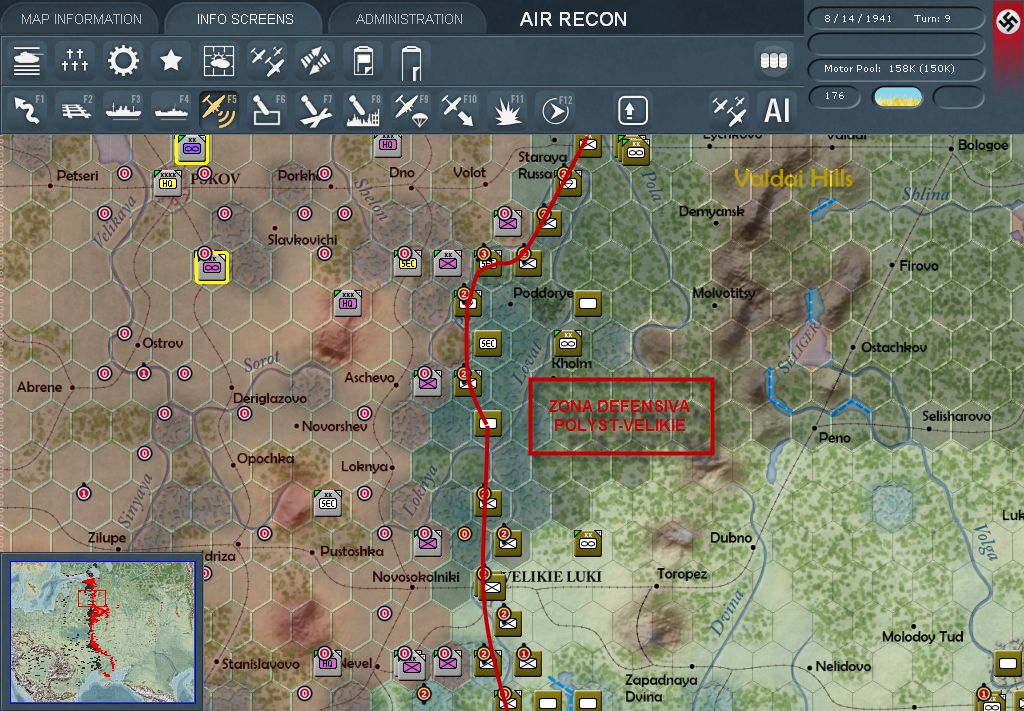Select F8 bomb city mode icon
Viewport: 1024px width, 711px height.
[364, 109]
